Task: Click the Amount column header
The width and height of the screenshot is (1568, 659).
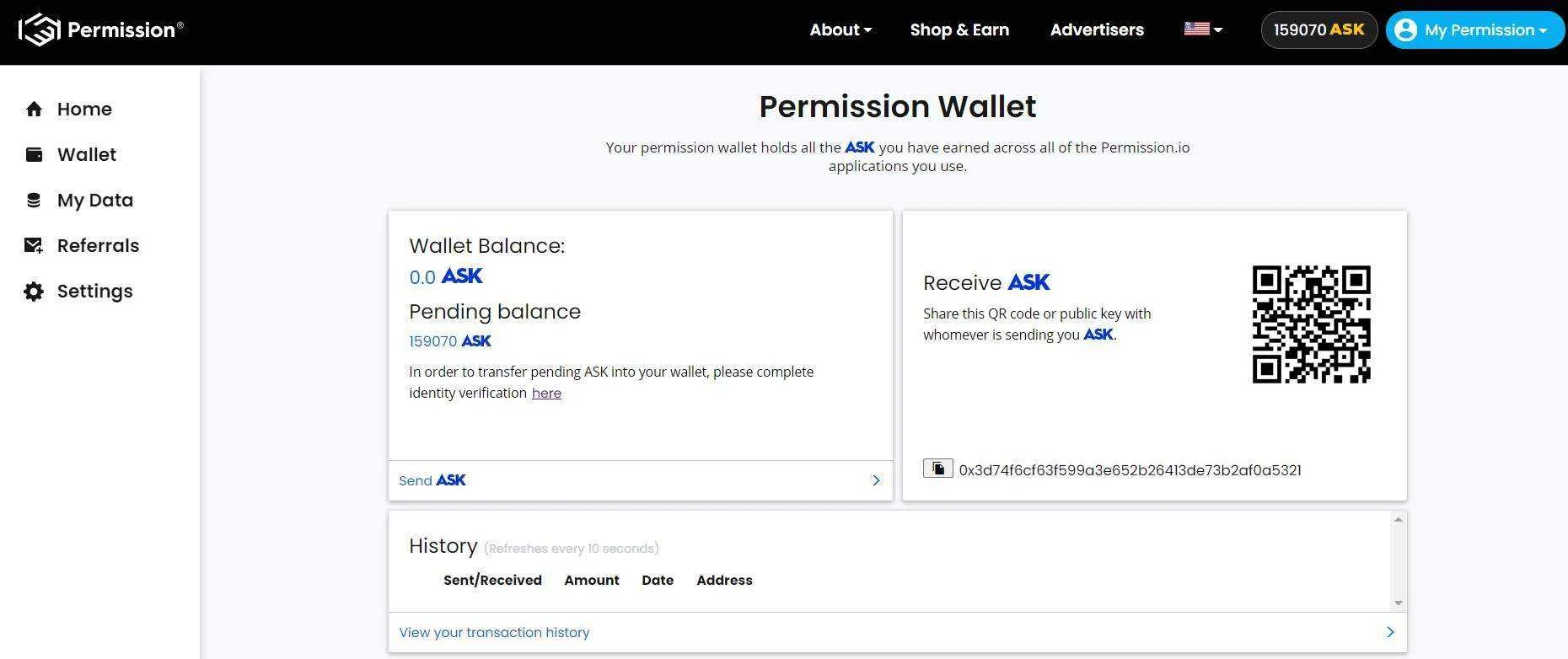Action: [592, 580]
